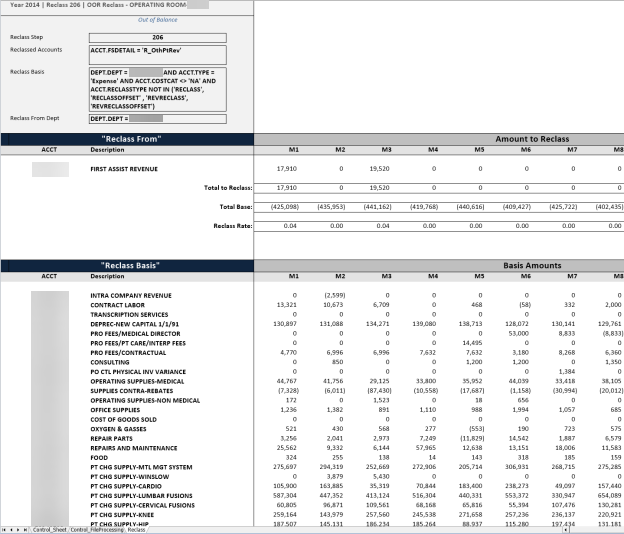Select OXYGEN & GASSES row label

coord(118,429)
